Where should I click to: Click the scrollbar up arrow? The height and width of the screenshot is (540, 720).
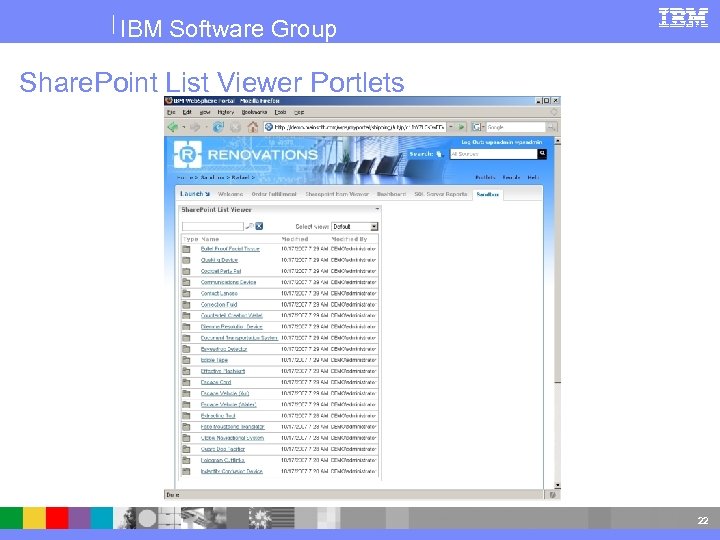click(557, 141)
